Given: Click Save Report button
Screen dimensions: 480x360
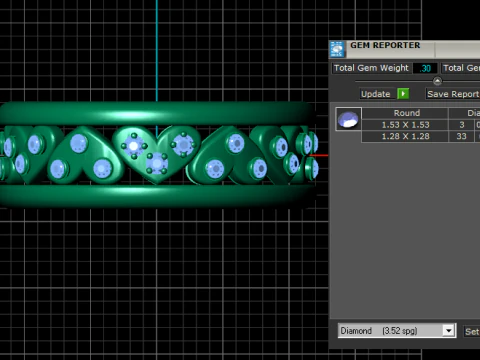Looking at the screenshot, I should click(x=453, y=94).
